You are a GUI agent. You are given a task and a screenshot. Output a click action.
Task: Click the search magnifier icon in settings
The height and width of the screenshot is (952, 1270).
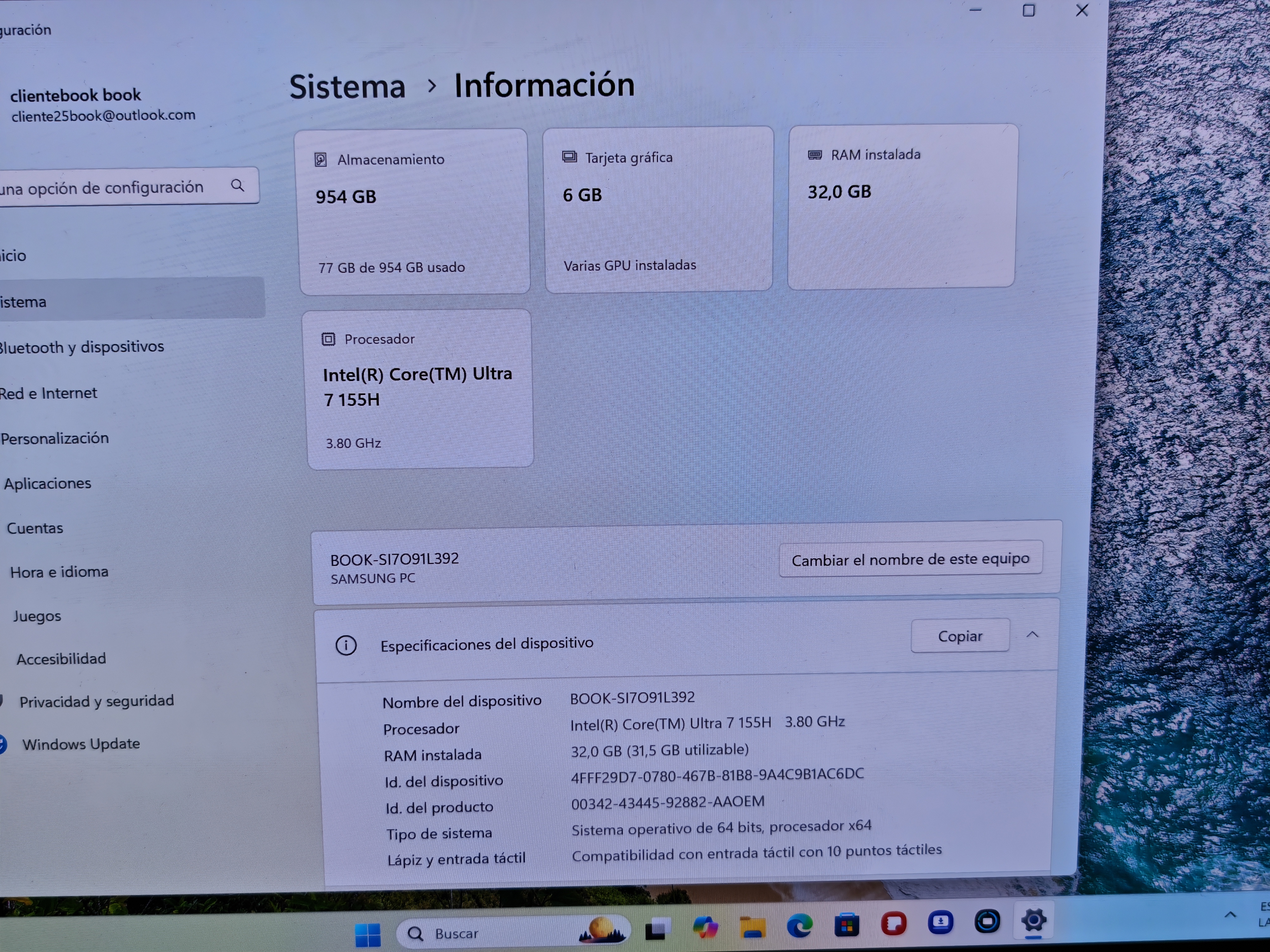[x=237, y=185]
